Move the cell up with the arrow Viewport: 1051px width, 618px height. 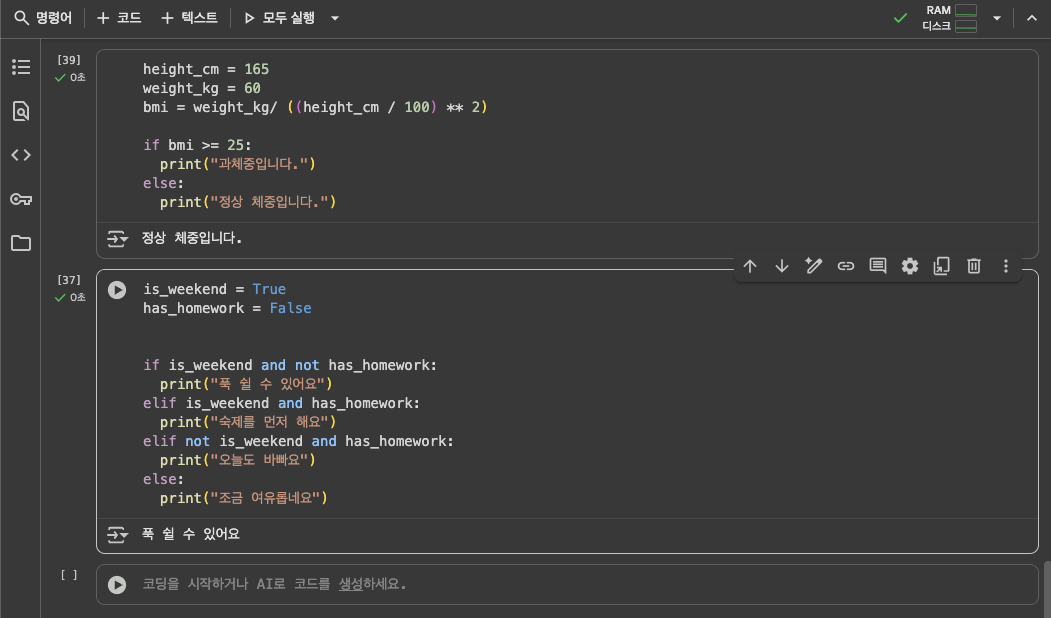tap(750, 266)
